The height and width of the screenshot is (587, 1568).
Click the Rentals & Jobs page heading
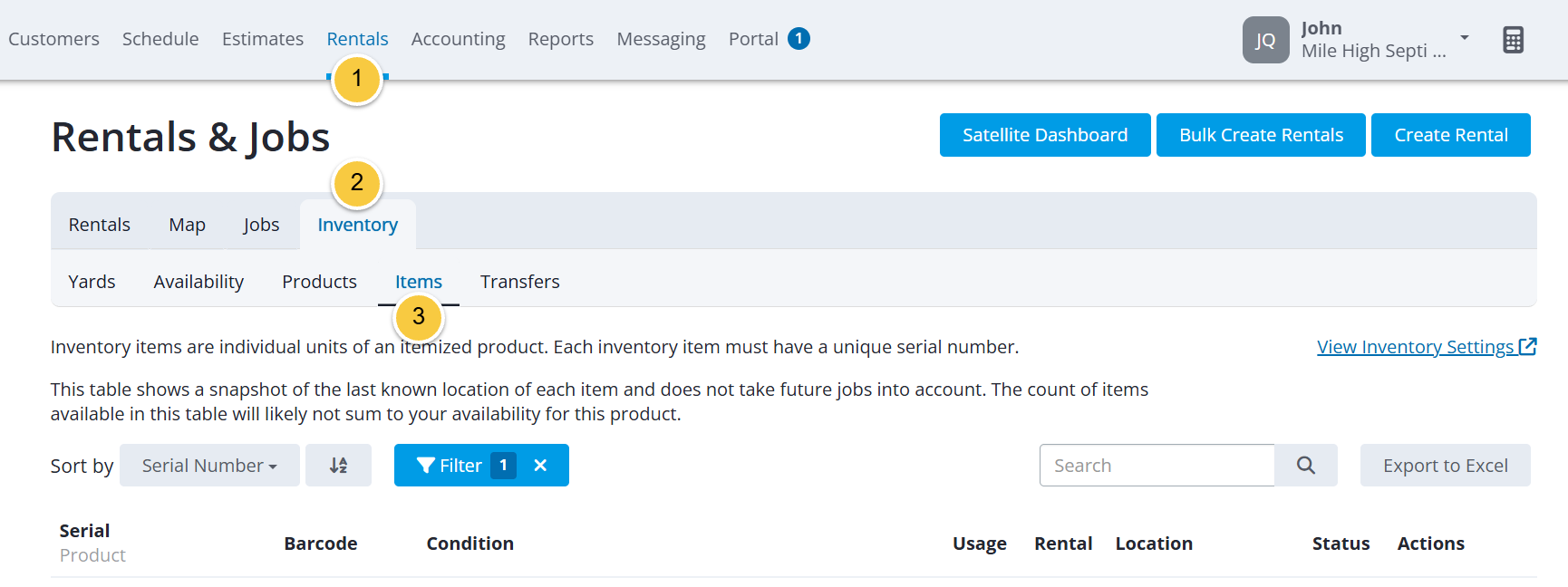[x=190, y=138]
